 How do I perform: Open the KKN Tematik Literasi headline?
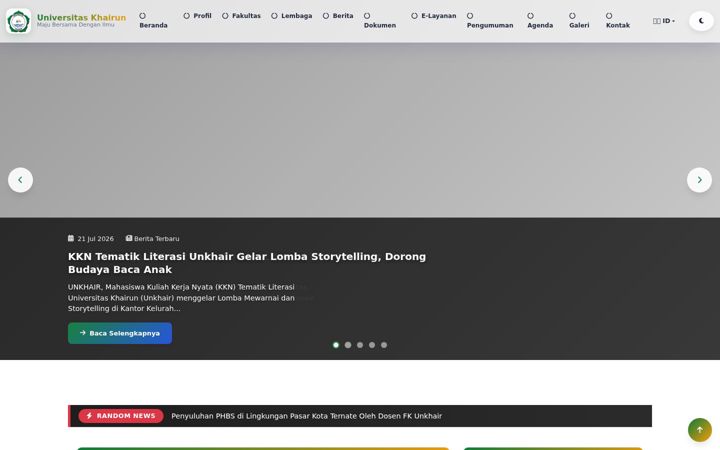(x=247, y=263)
